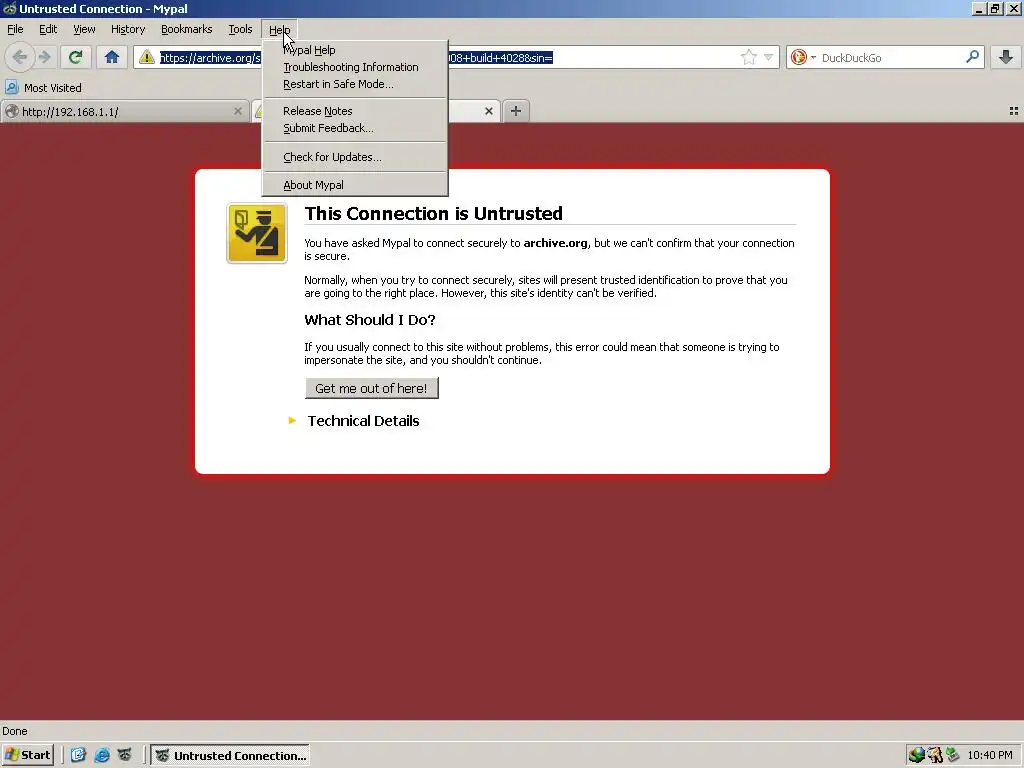1024x768 pixels.
Task: Click the third system tray icon beside the clock
Action: tap(953, 755)
